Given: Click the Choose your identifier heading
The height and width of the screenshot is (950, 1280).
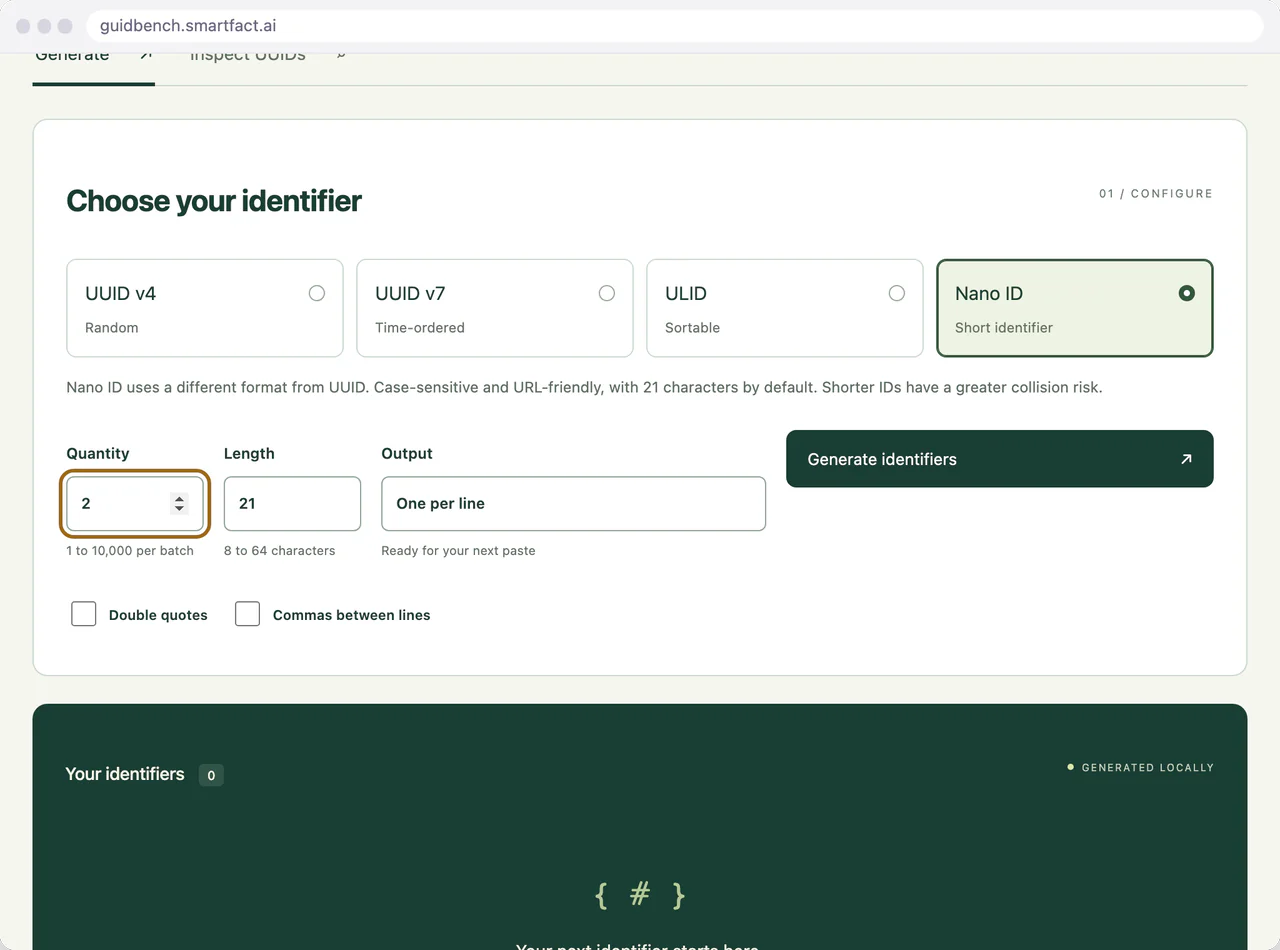Looking at the screenshot, I should click(x=214, y=201).
